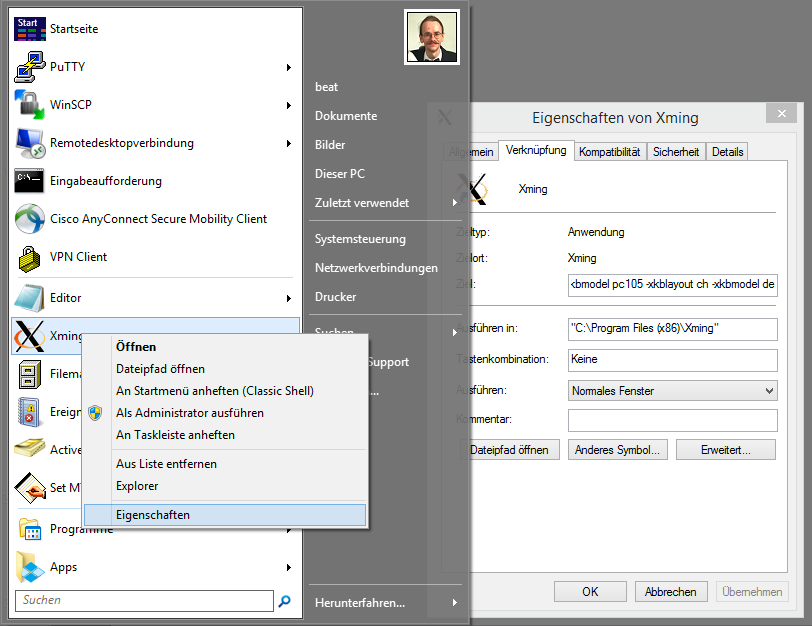Expand the WinSCP submenu arrow
Viewport: 812px width, 626px height.
(x=289, y=105)
